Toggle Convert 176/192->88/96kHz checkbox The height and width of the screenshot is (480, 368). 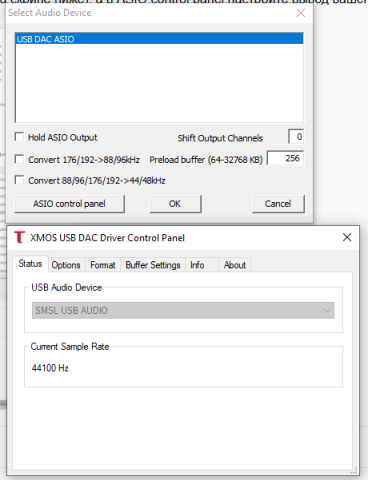click(x=19, y=159)
